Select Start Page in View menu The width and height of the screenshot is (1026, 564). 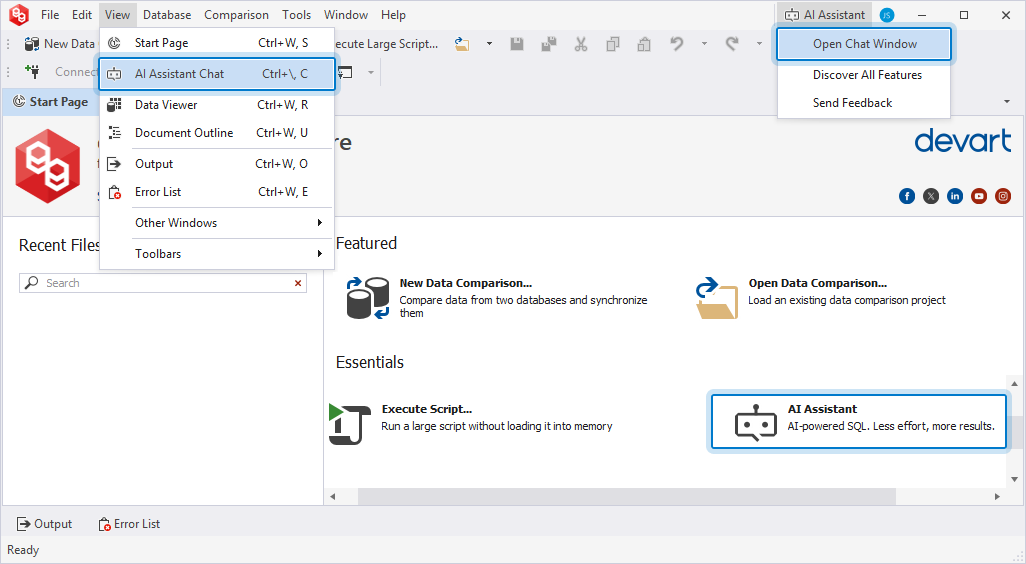[x=217, y=43]
